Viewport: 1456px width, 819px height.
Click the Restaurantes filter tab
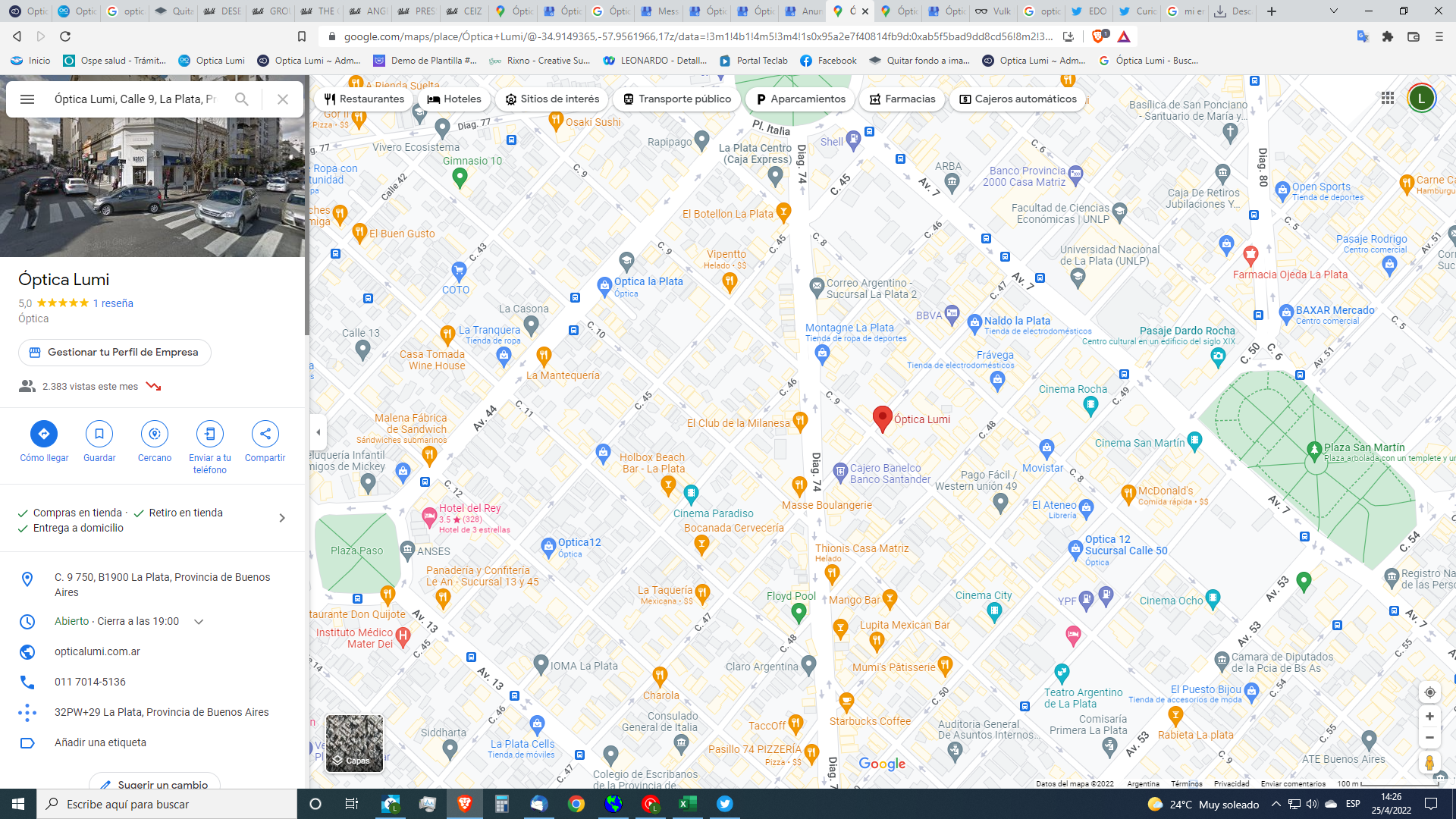(363, 99)
